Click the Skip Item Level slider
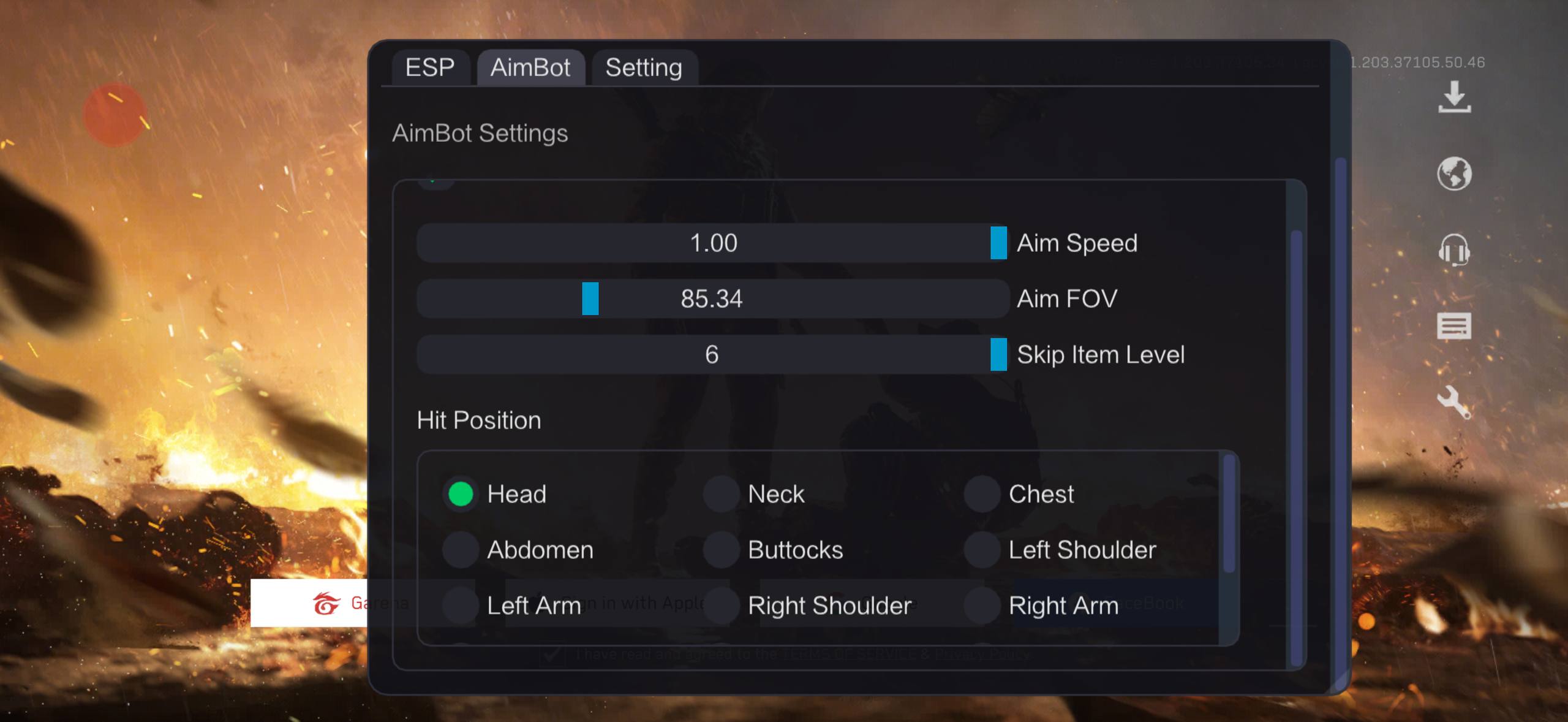Viewport: 1568px width, 722px height. tap(712, 354)
